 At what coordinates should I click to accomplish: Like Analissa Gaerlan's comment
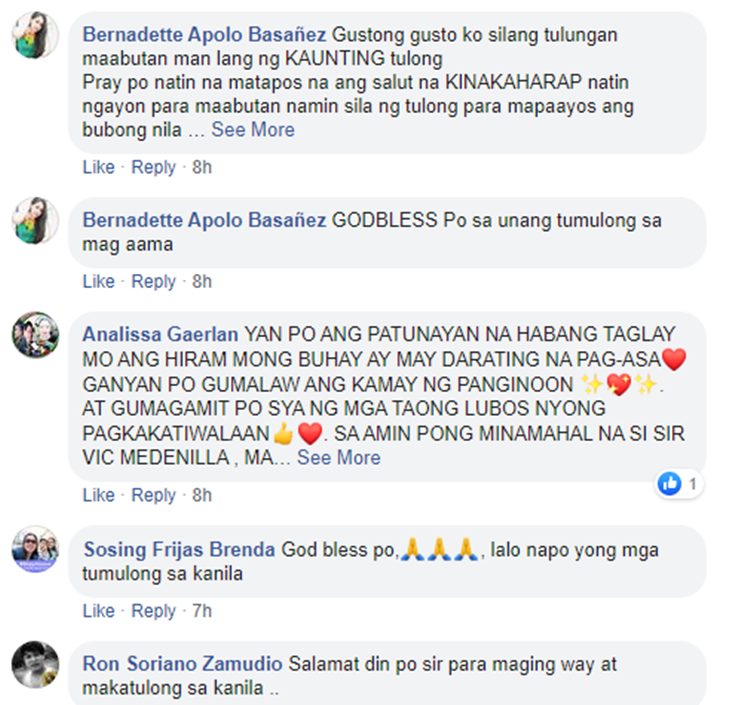point(99,495)
